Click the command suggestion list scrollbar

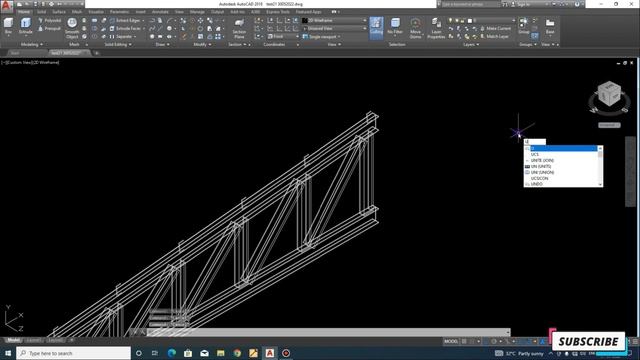click(600, 166)
